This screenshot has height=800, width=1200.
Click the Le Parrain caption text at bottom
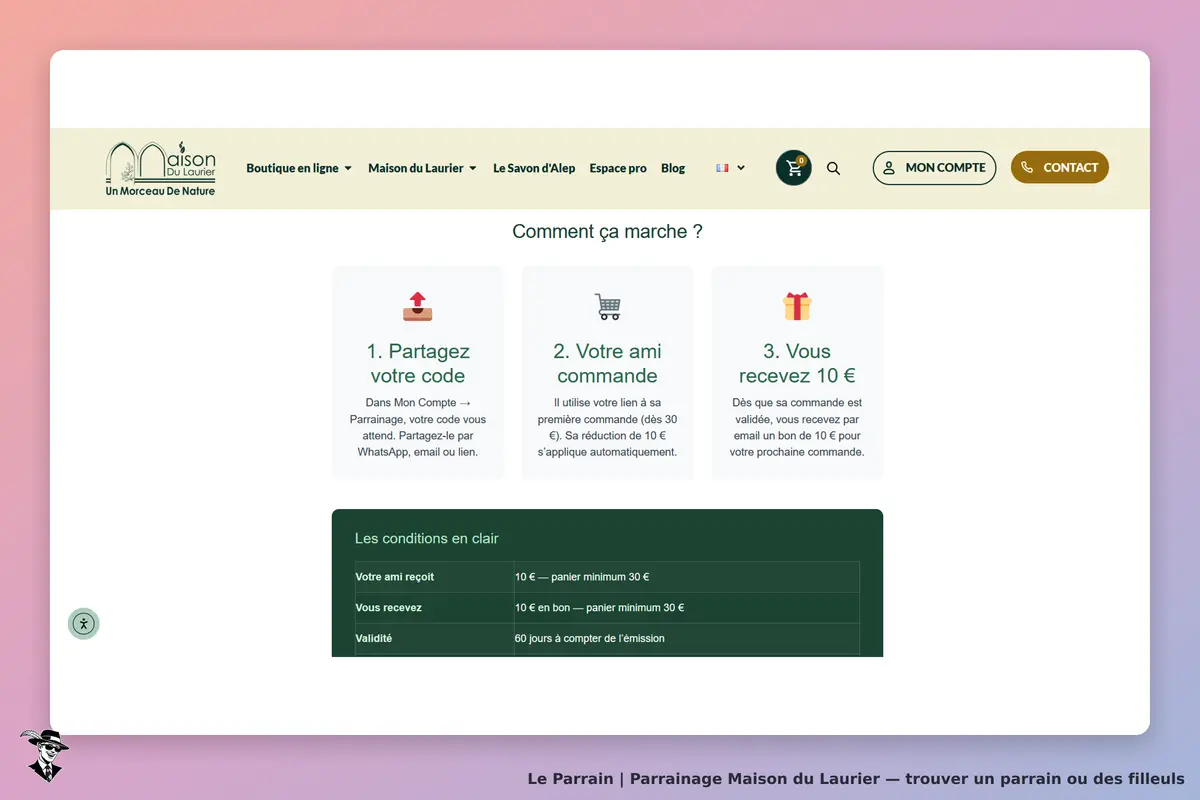856,778
